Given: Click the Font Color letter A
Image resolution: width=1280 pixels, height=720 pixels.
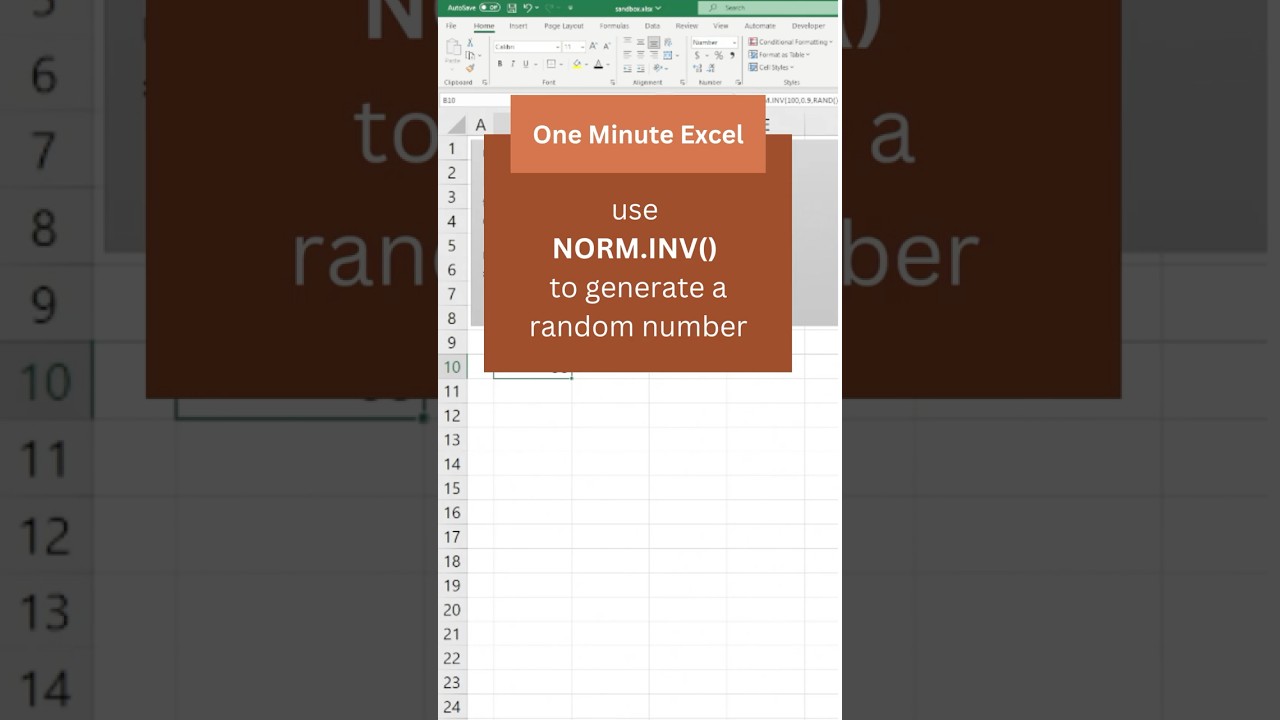Looking at the screenshot, I should [x=598, y=64].
